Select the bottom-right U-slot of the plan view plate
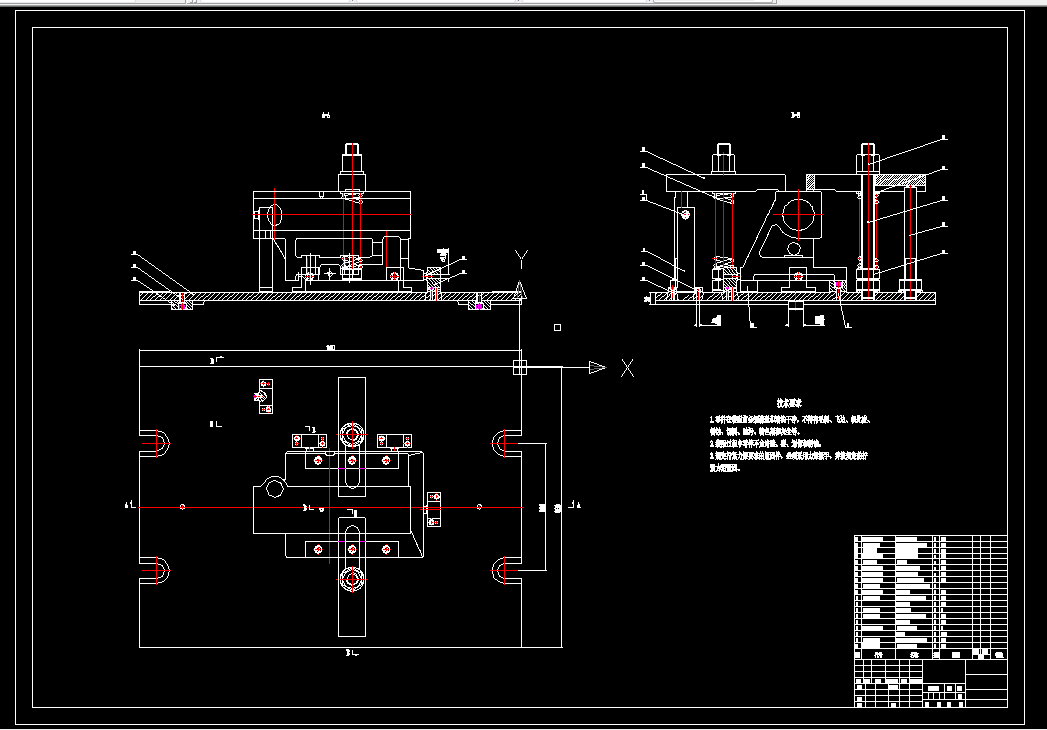The image size is (1047, 730). pos(507,570)
